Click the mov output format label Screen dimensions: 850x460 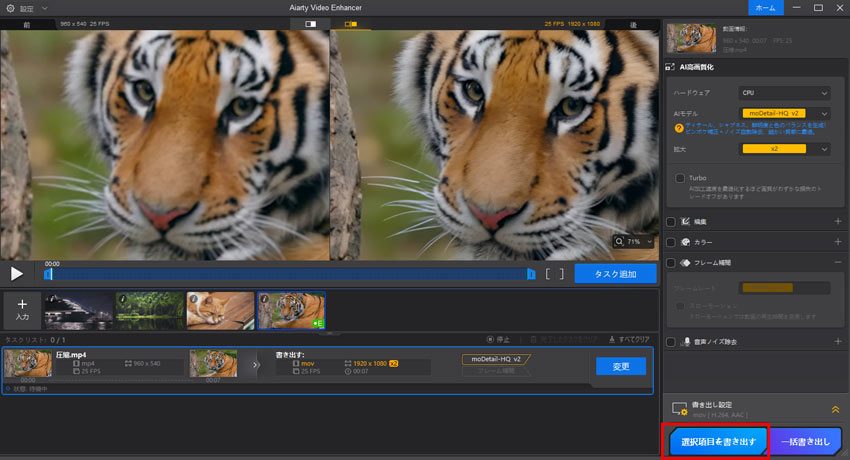(308, 364)
